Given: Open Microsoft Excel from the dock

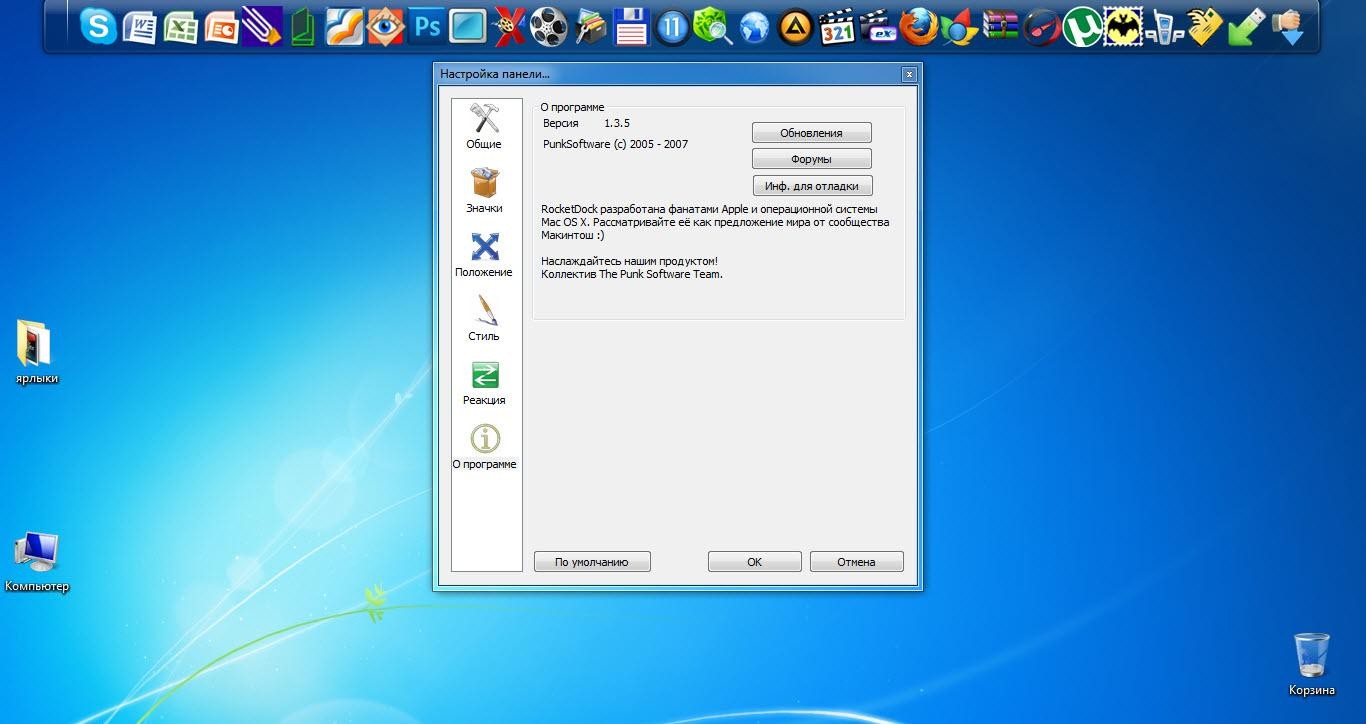Looking at the screenshot, I should click(x=180, y=27).
